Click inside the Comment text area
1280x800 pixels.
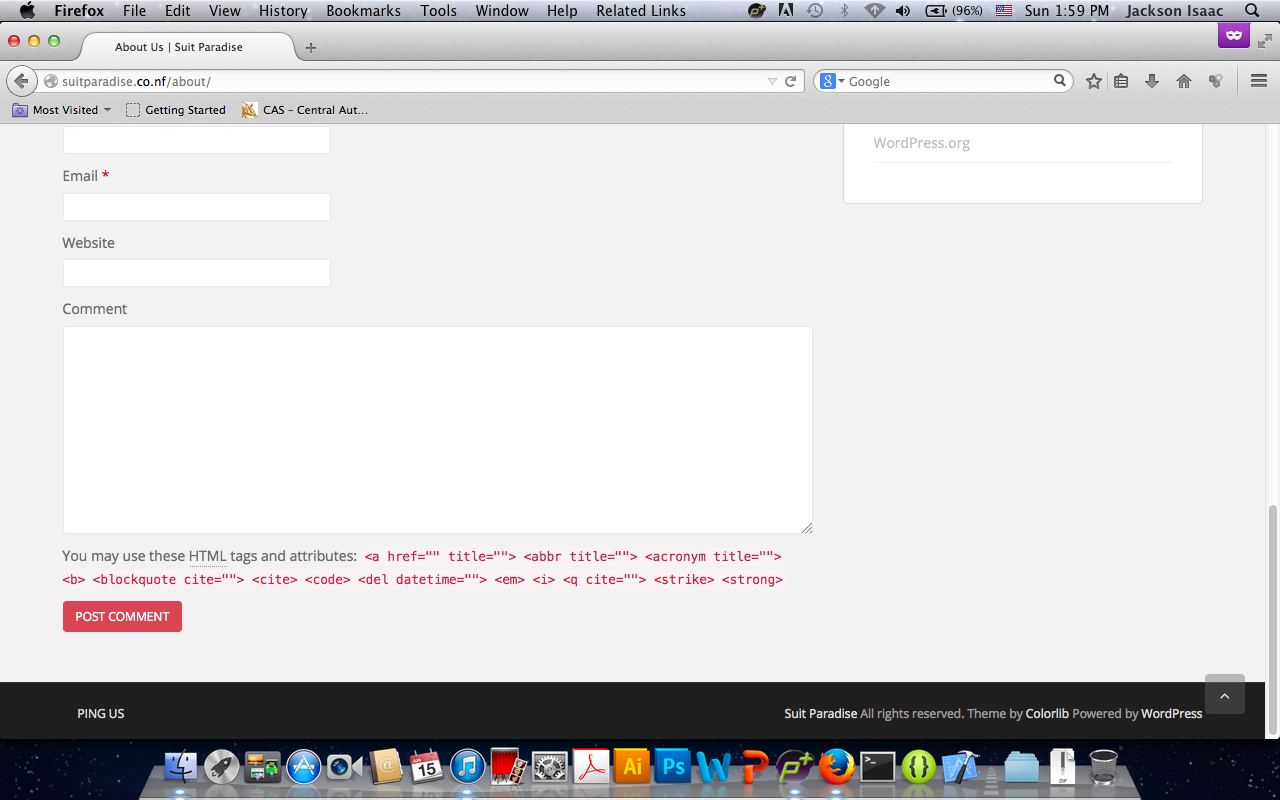[x=437, y=429]
